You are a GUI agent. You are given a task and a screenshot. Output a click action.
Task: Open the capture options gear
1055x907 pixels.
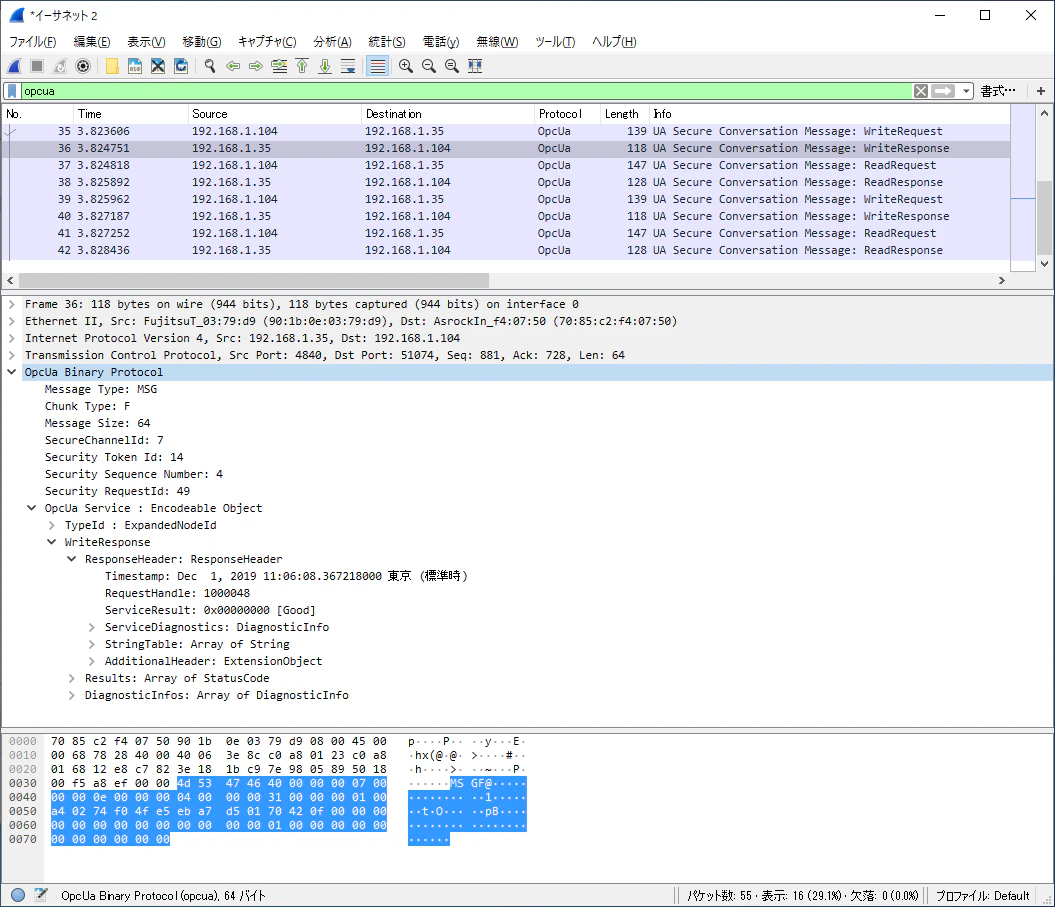tap(83, 66)
